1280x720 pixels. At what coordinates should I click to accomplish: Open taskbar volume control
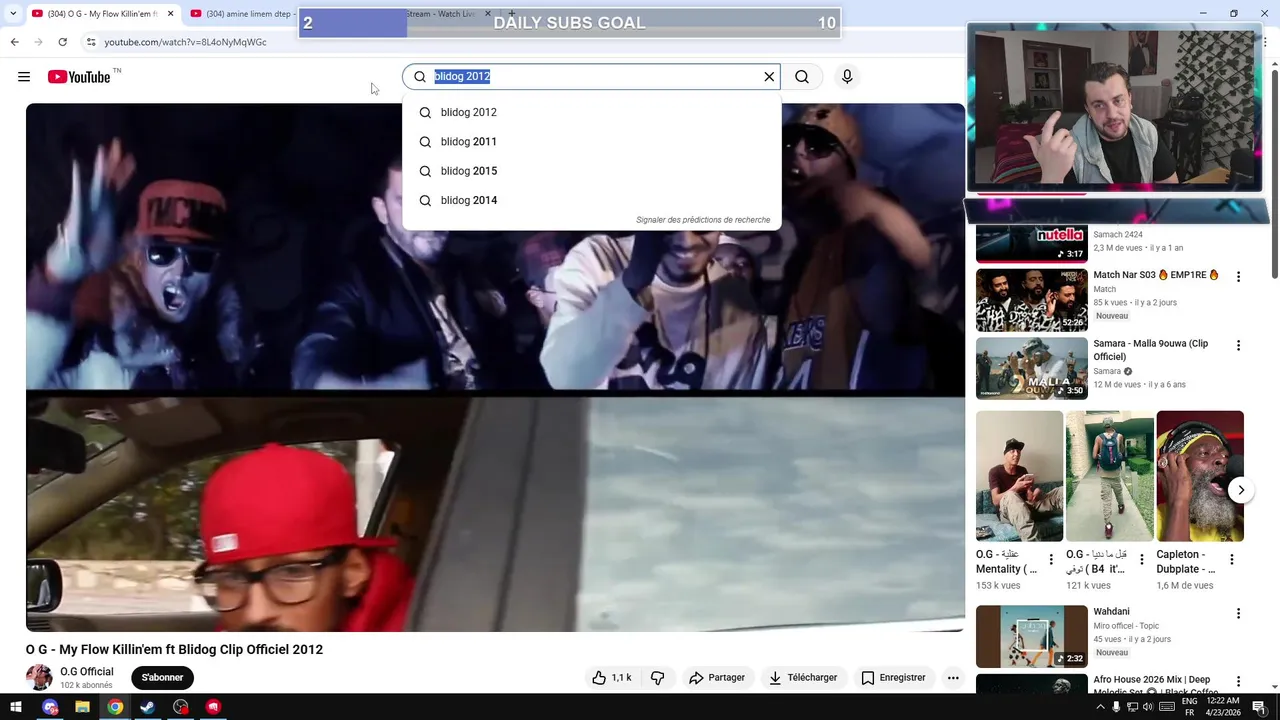(x=1148, y=707)
